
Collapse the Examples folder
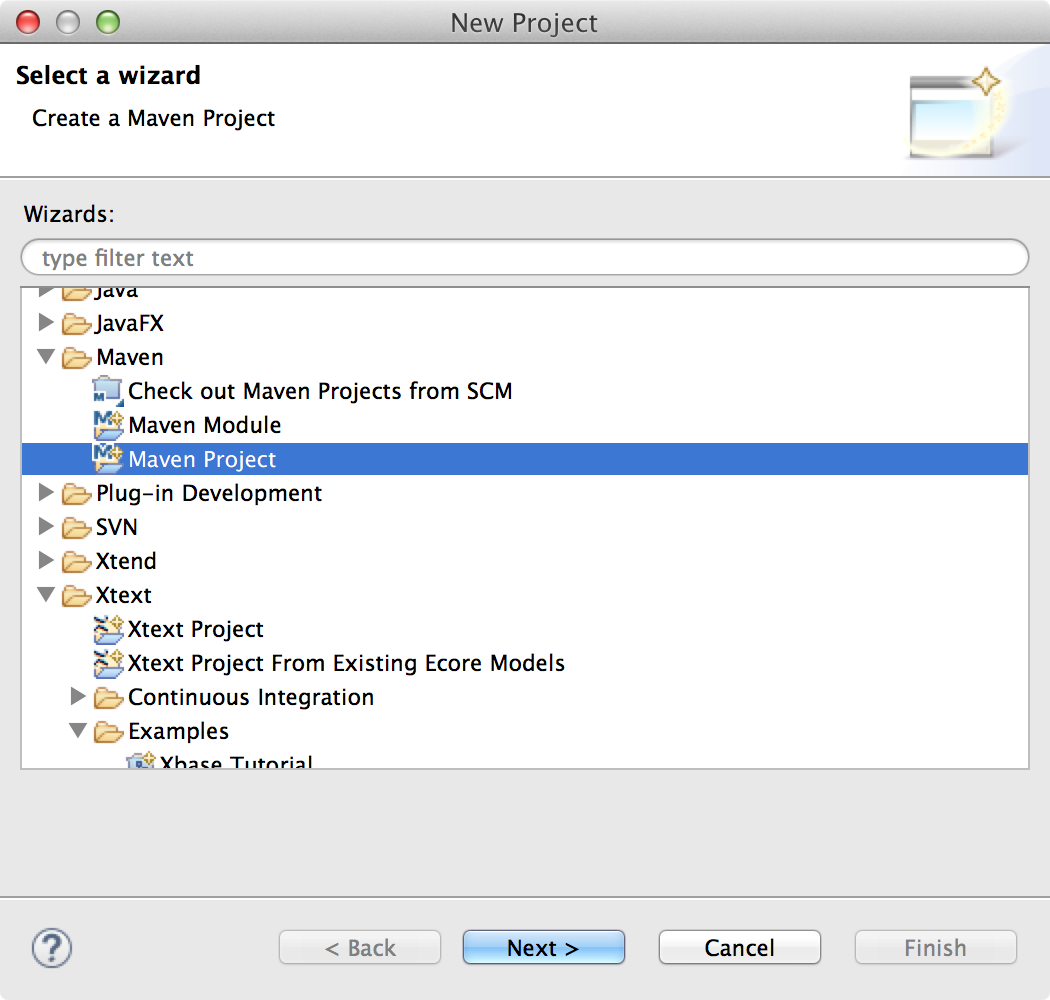[x=78, y=731]
